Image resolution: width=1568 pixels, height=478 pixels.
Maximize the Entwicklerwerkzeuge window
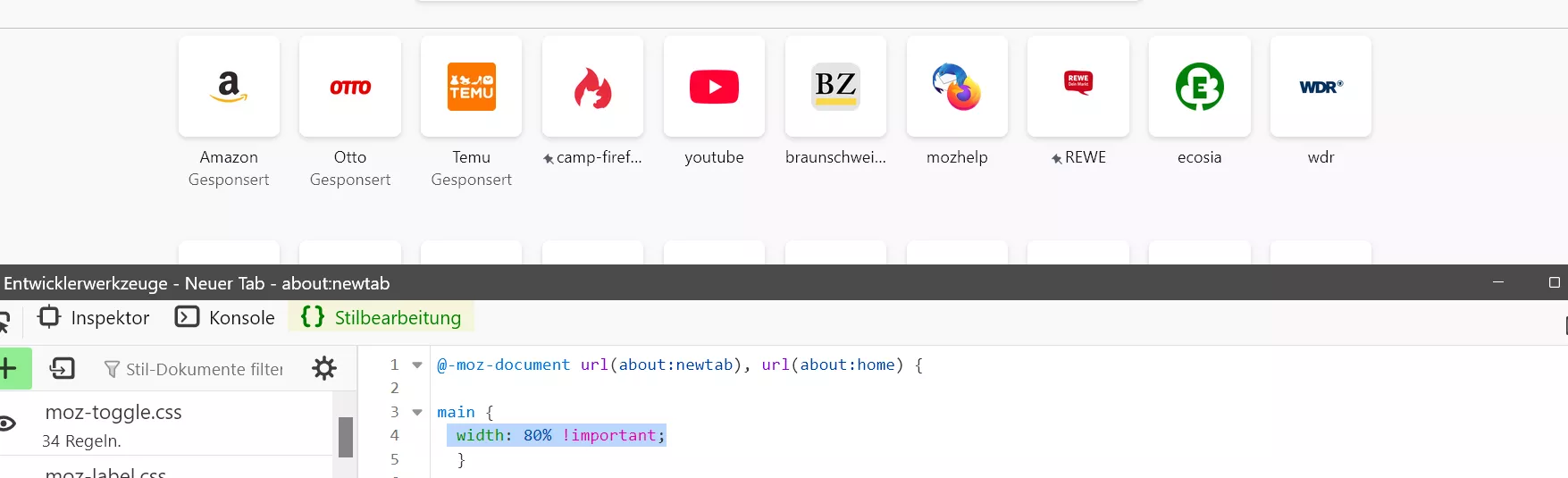(x=1554, y=282)
